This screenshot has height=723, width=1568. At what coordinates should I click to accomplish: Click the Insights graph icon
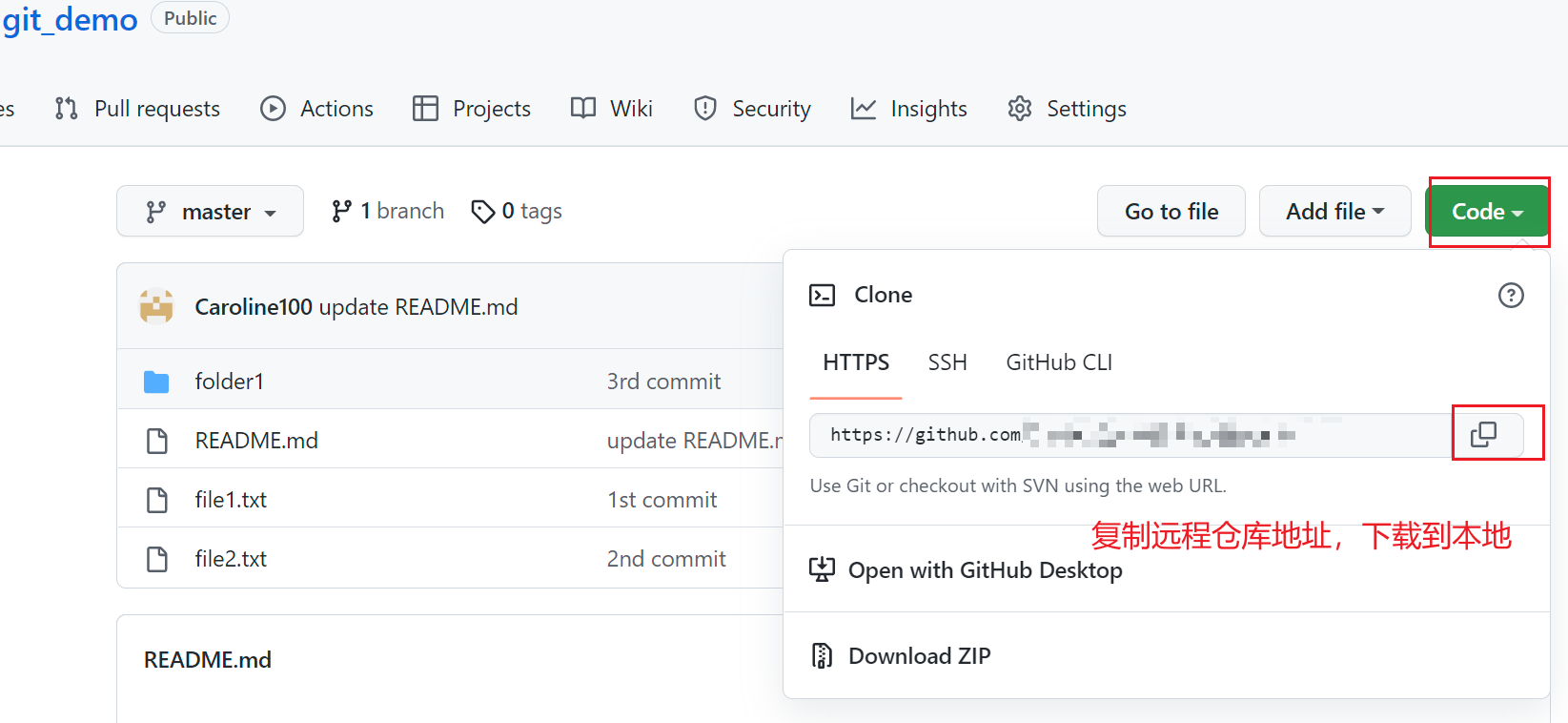coord(864,109)
